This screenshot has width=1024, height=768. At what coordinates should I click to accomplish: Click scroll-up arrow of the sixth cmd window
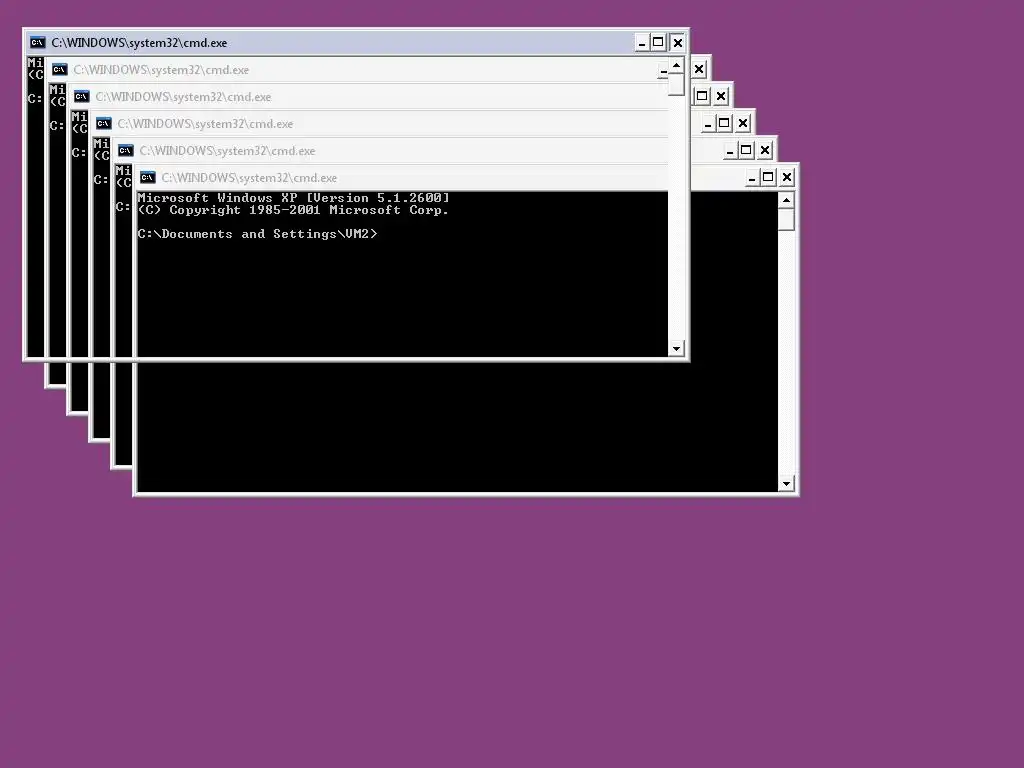point(786,200)
